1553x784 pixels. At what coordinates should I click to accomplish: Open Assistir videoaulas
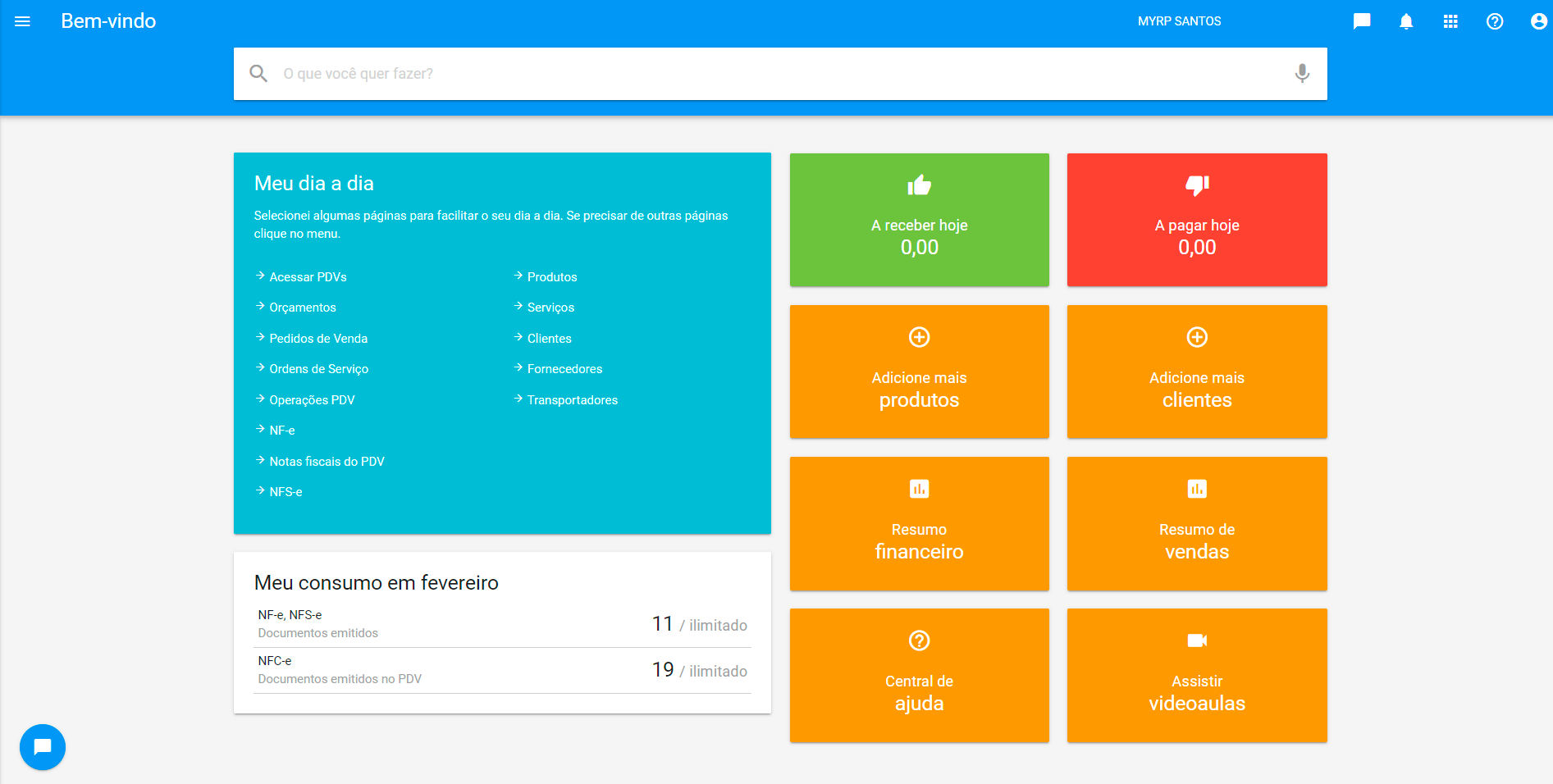[1197, 676]
